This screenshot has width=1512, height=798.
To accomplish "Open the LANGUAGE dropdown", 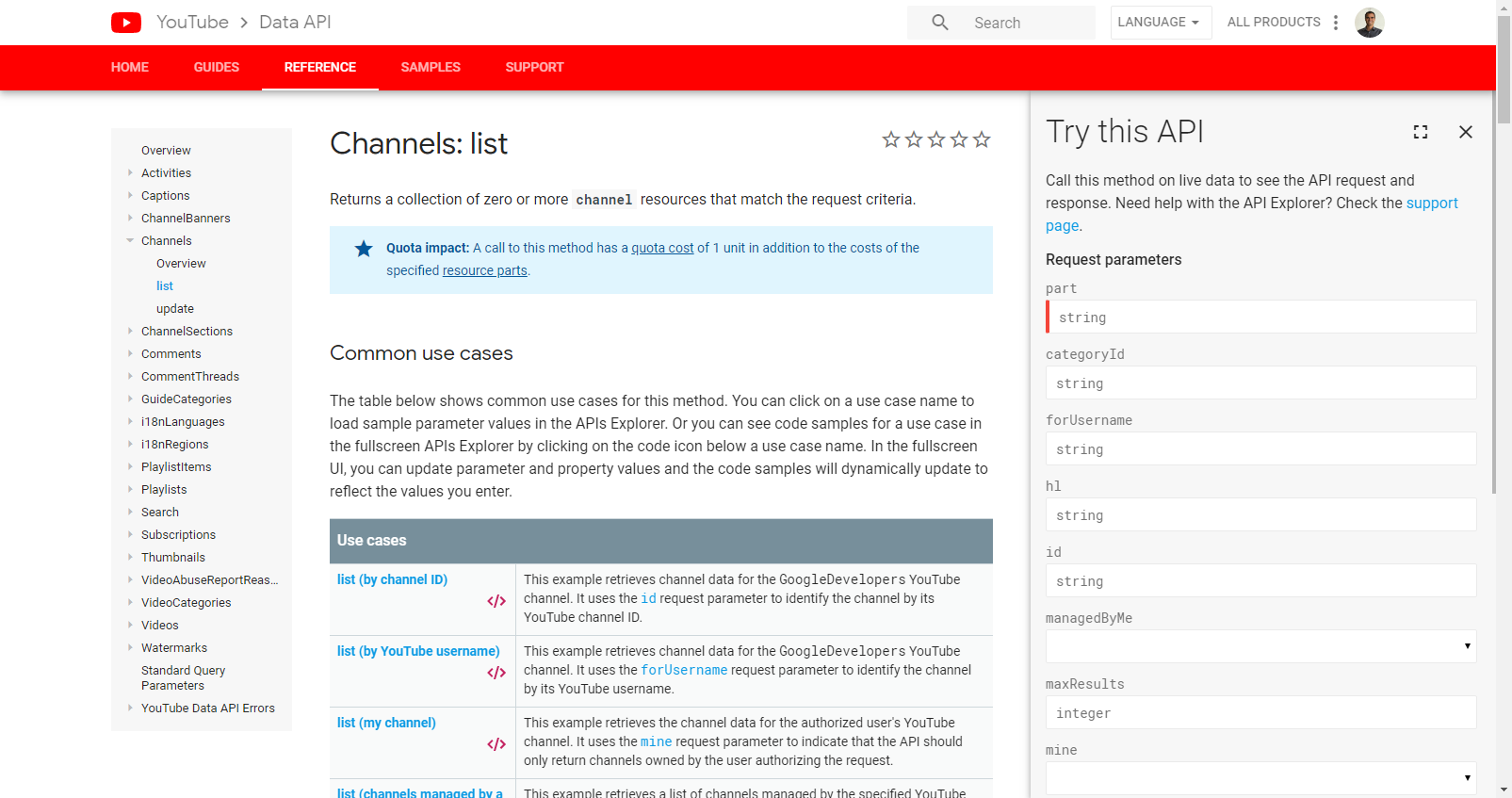I will (x=1161, y=23).
